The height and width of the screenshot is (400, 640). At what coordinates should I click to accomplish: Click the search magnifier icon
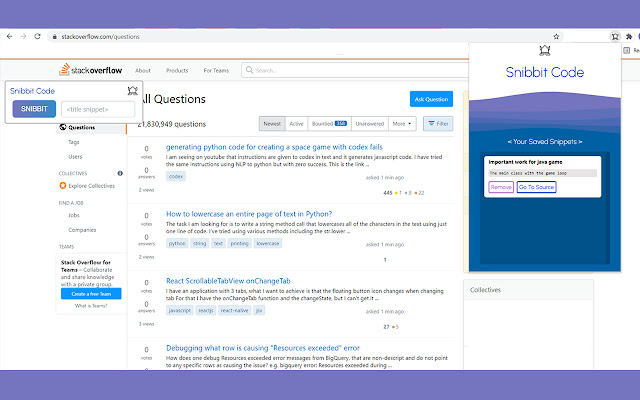pos(249,70)
